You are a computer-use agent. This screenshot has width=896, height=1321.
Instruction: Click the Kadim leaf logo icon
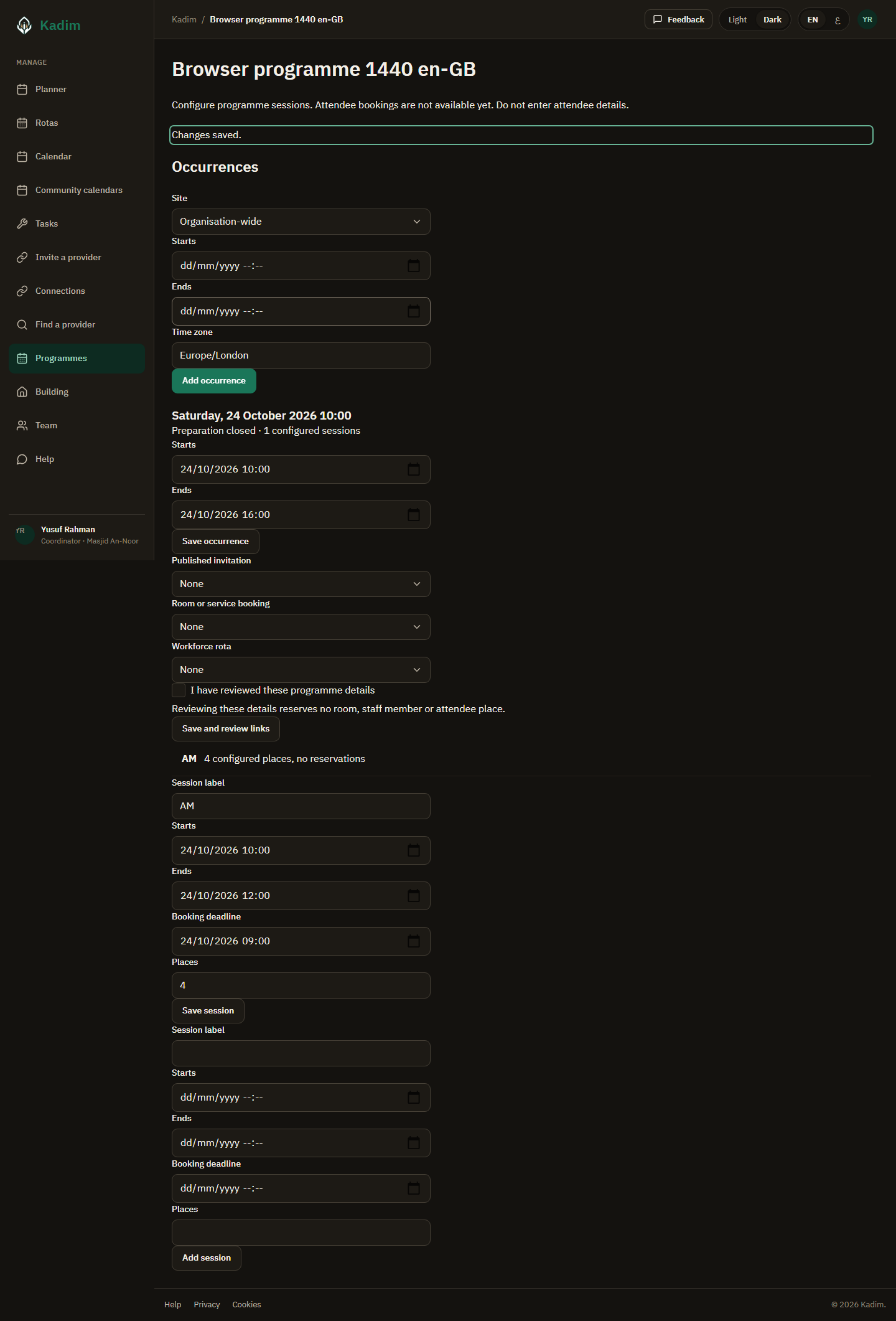click(24, 25)
